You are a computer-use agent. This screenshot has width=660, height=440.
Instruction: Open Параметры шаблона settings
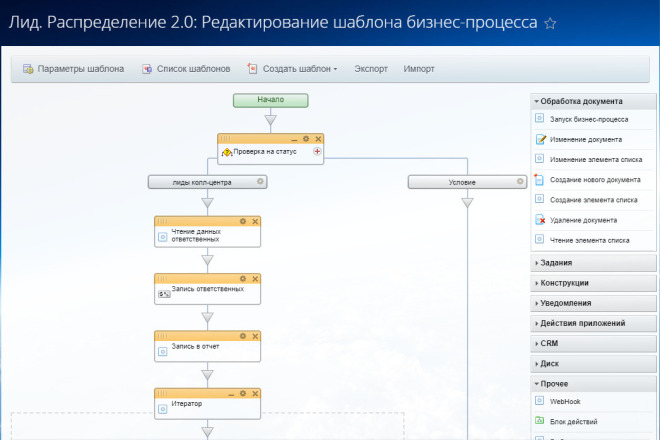(x=73, y=69)
